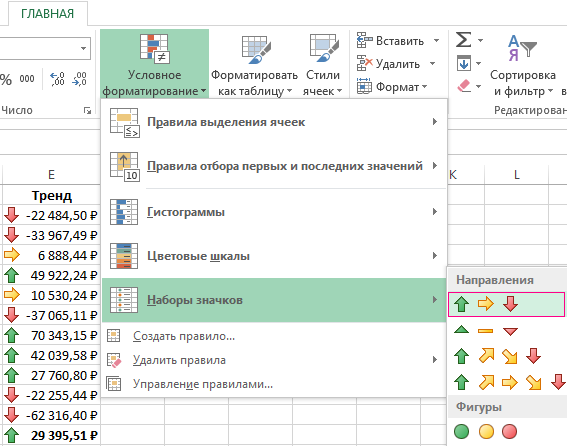Click the Вставить cells icon

[364, 40]
